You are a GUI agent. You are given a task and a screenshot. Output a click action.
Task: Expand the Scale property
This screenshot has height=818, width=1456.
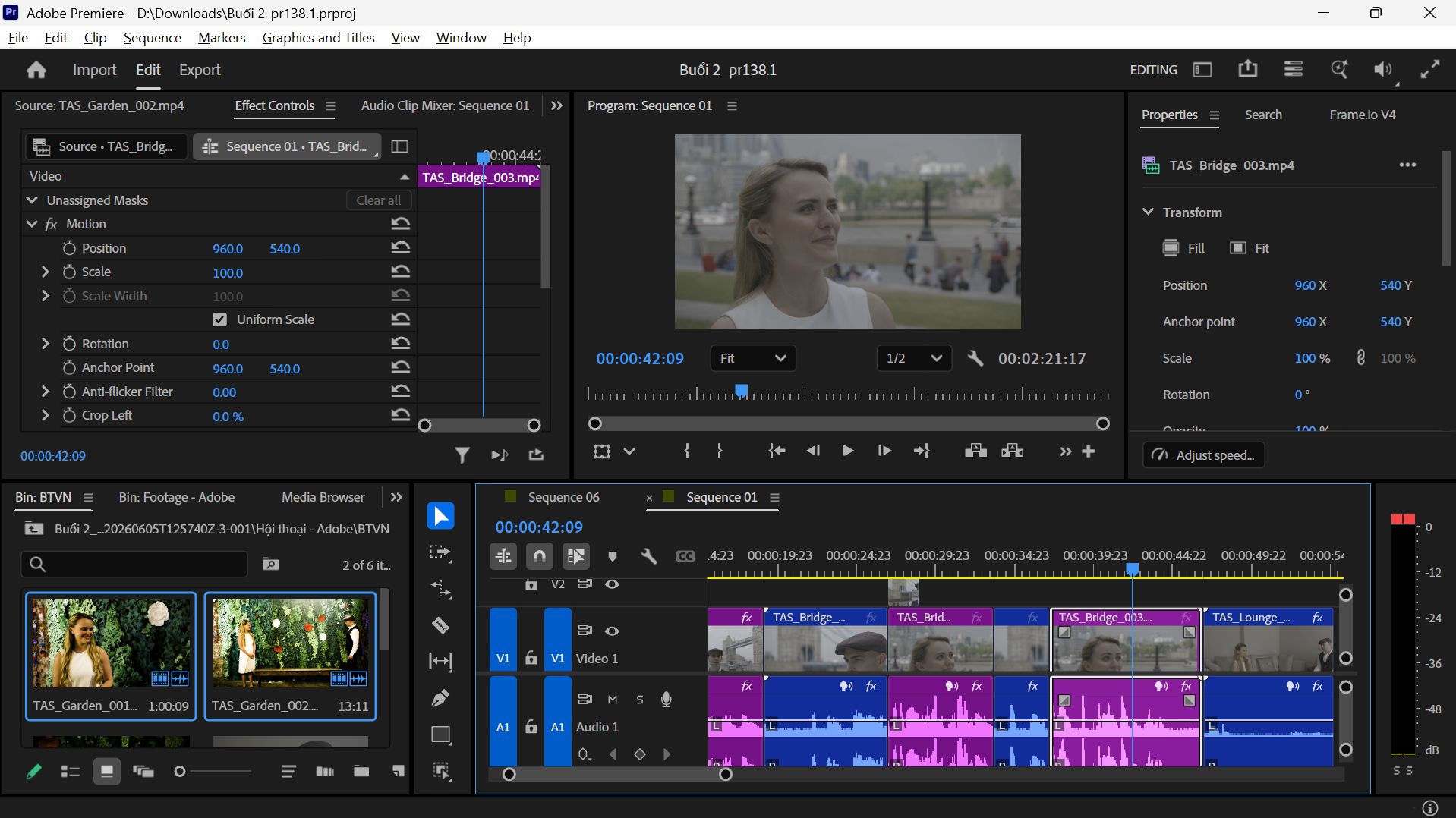45,272
